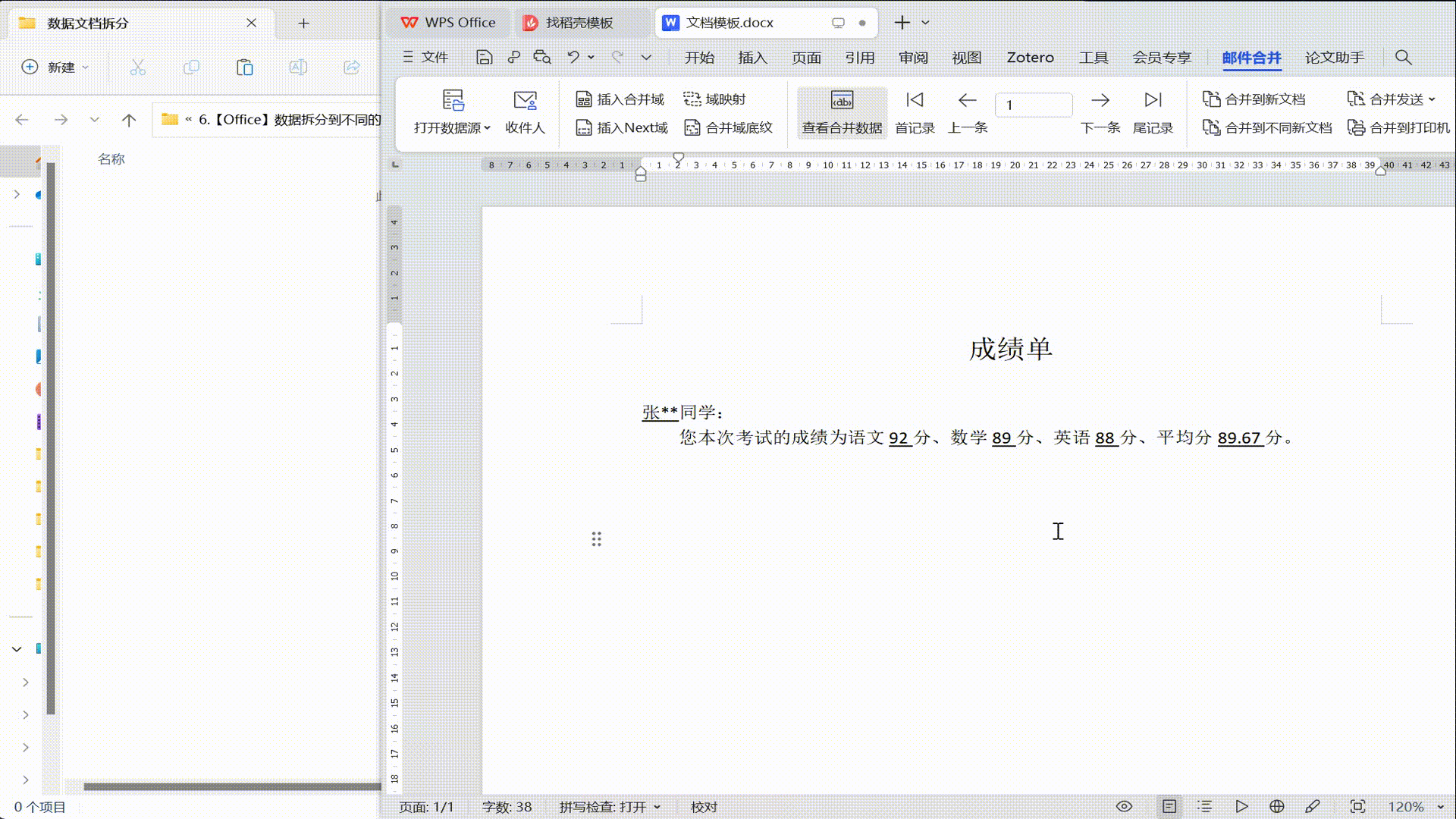Viewport: 1456px width, 819px height.
Task: Go to the next record arrow
Action: point(1100,101)
